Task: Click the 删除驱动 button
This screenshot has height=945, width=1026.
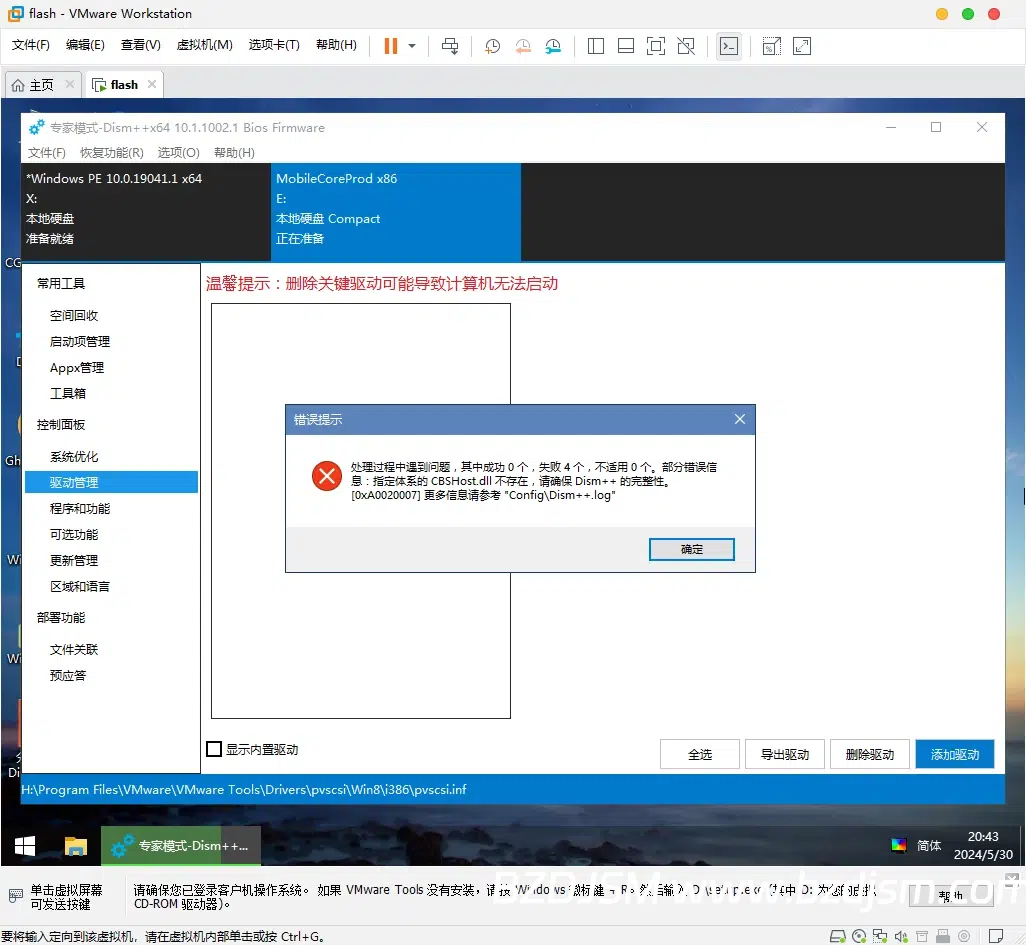Action: pyautogui.click(x=870, y=754)
